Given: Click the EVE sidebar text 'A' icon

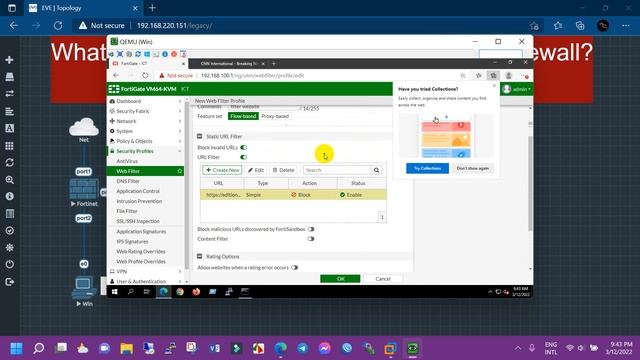Looking at the screenshot, I should coord(9,128).
